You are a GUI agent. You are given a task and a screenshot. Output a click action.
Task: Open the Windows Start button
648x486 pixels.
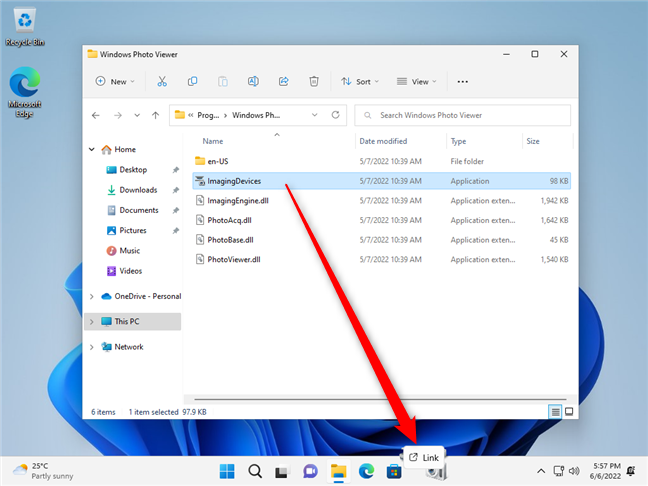[x=227, y=471]
